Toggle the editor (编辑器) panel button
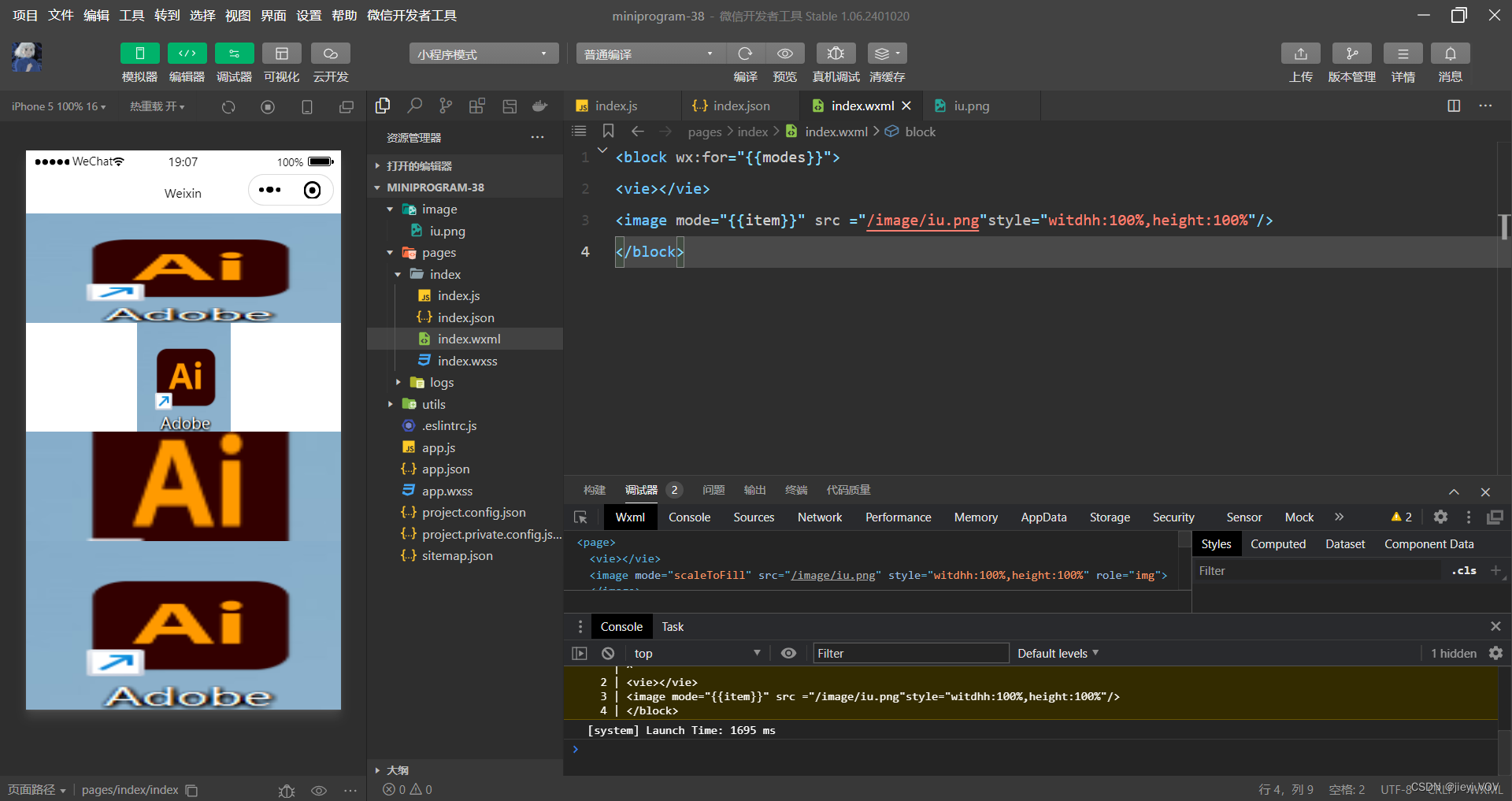 coord(187,54)
